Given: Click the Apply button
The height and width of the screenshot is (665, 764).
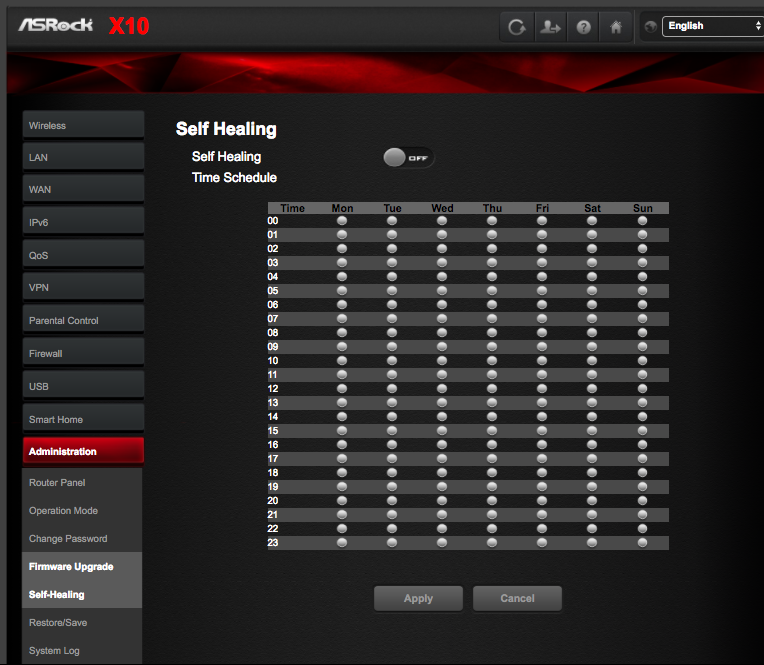Looking at the screenshot, I should [x=418, y=598].
